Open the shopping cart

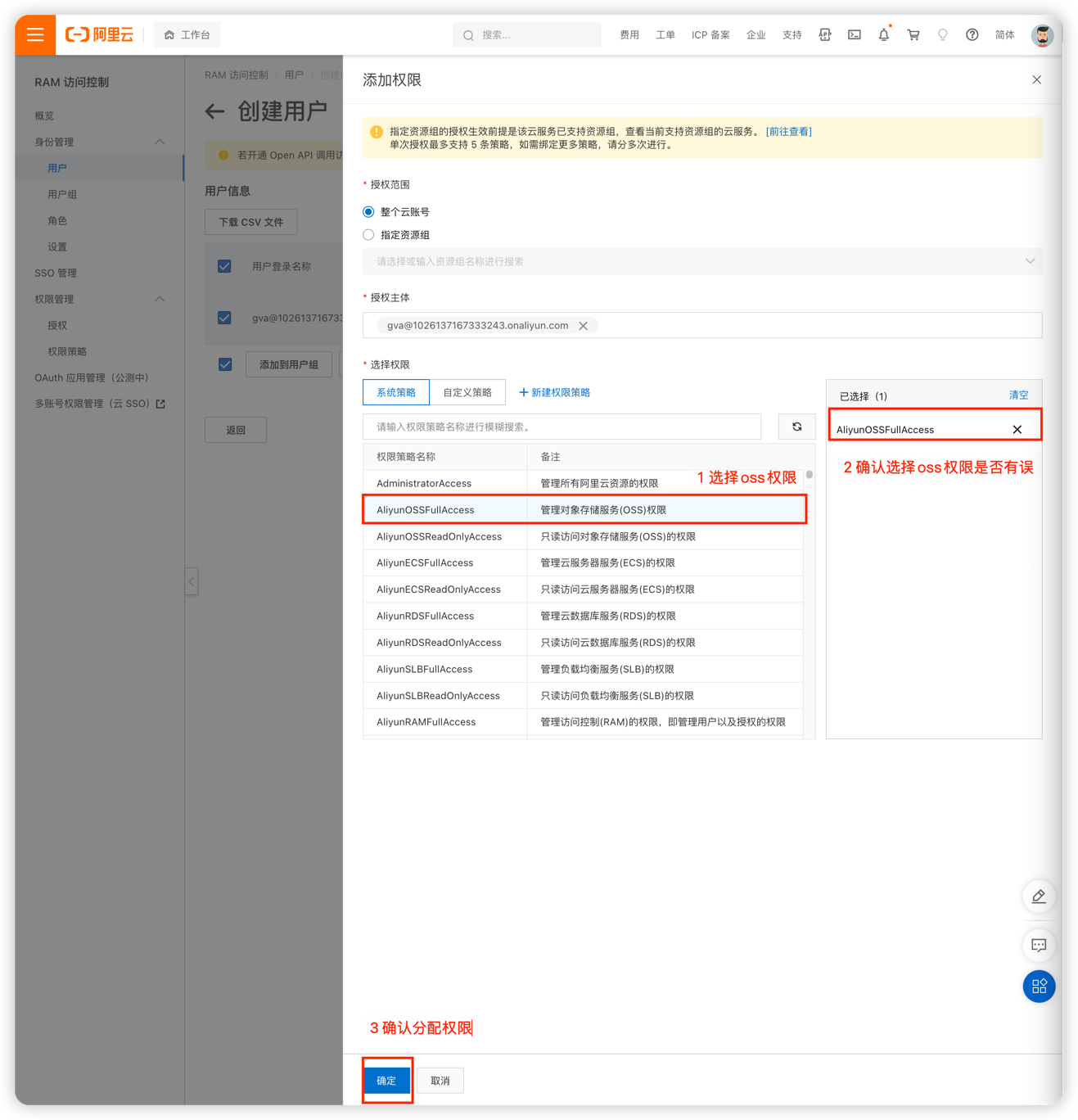tap(913, 35)
